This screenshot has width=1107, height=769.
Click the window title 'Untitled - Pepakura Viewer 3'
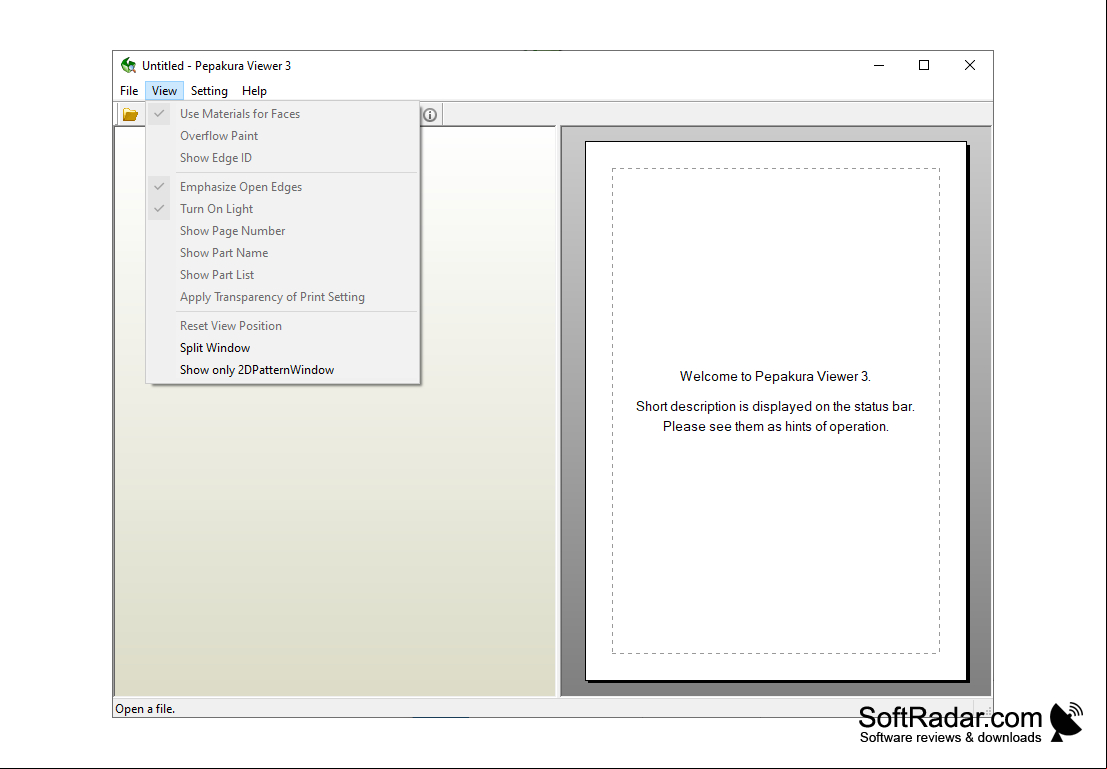(216, 66)
